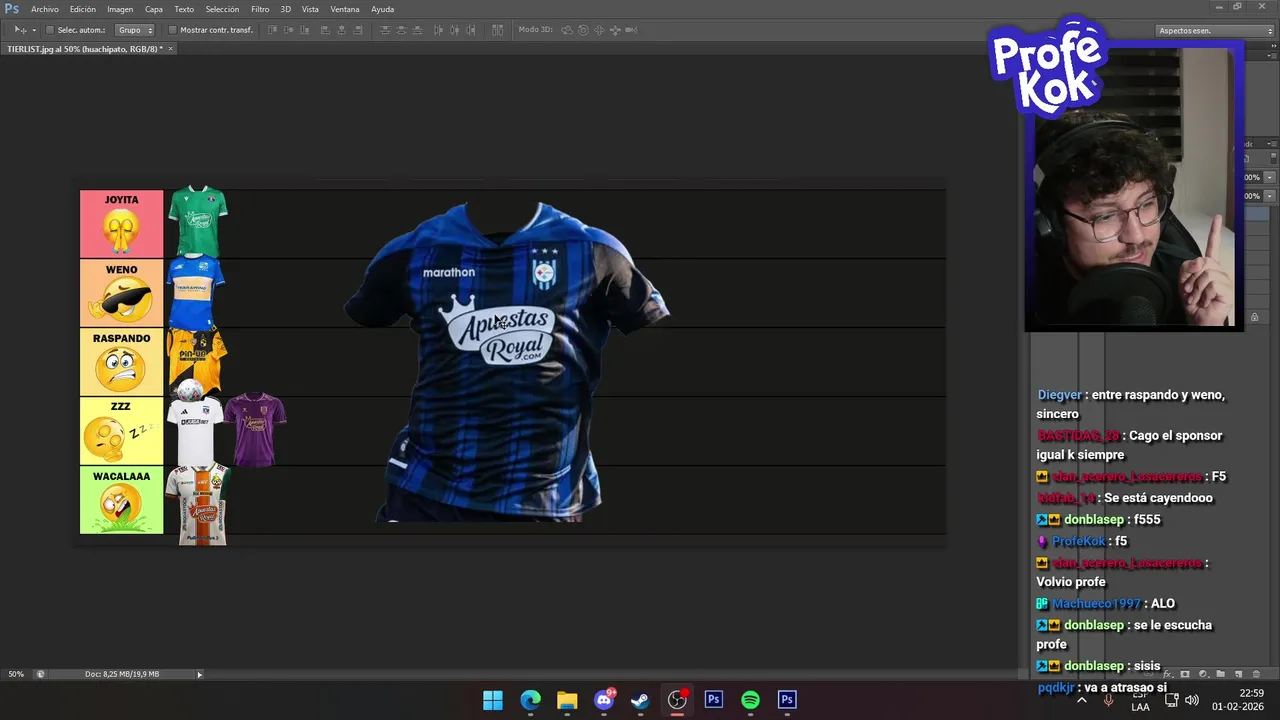1280x720 pixels.
Task: Click the layer style fx icon
Action: 1167,674
